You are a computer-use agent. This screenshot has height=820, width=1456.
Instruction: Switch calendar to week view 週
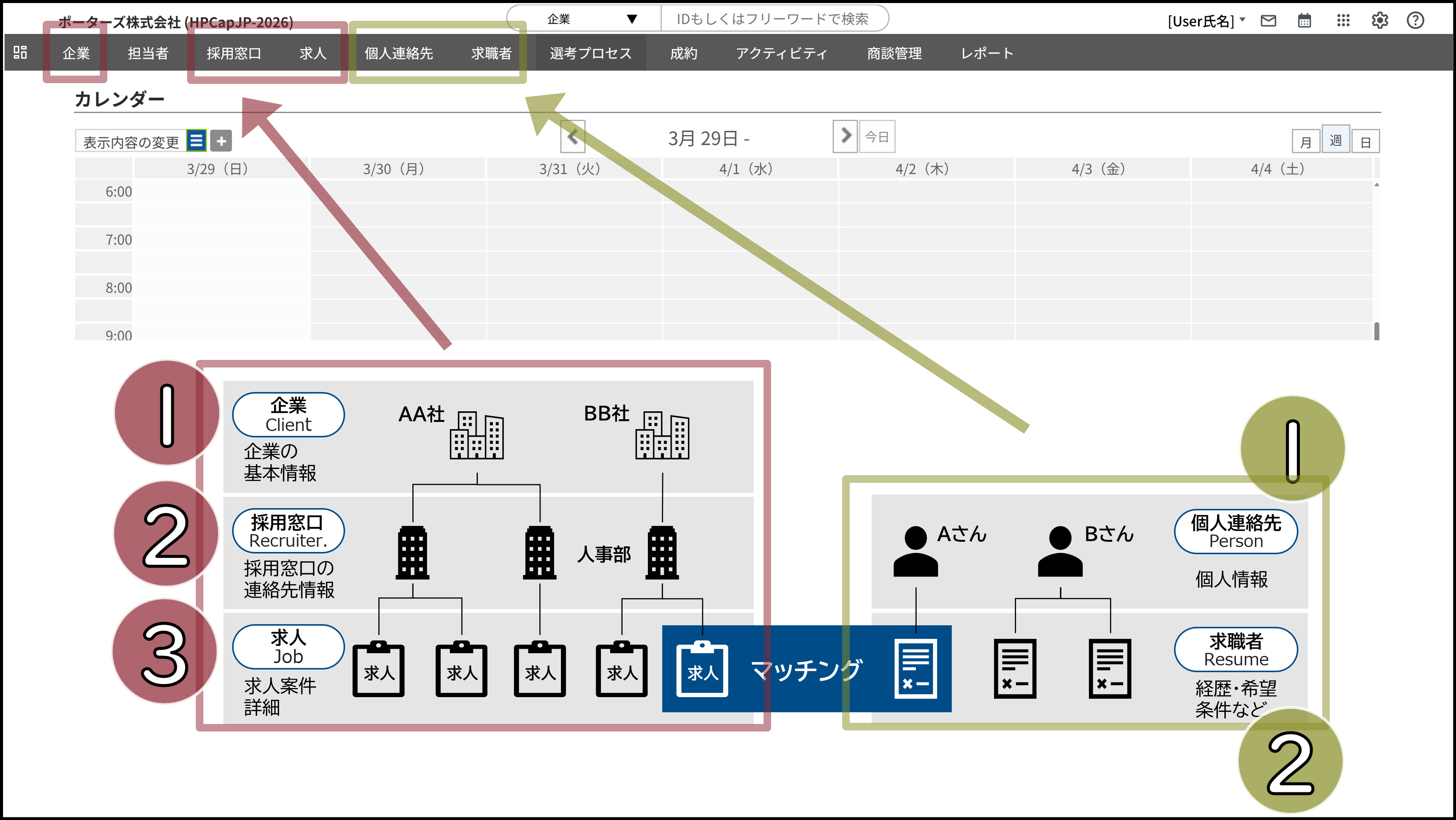pos(1335,140)
